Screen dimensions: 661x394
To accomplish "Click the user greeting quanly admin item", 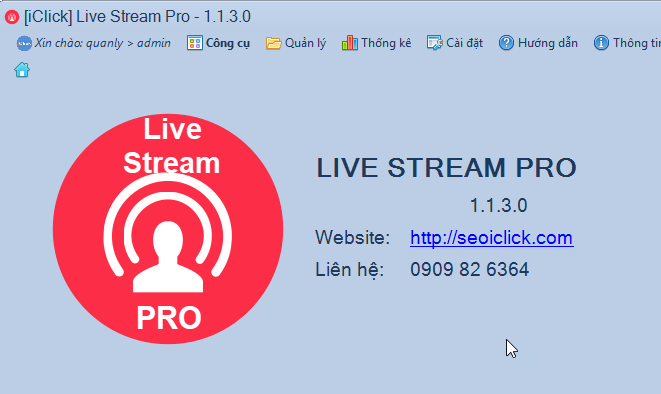I will click(x=94, y=43).
